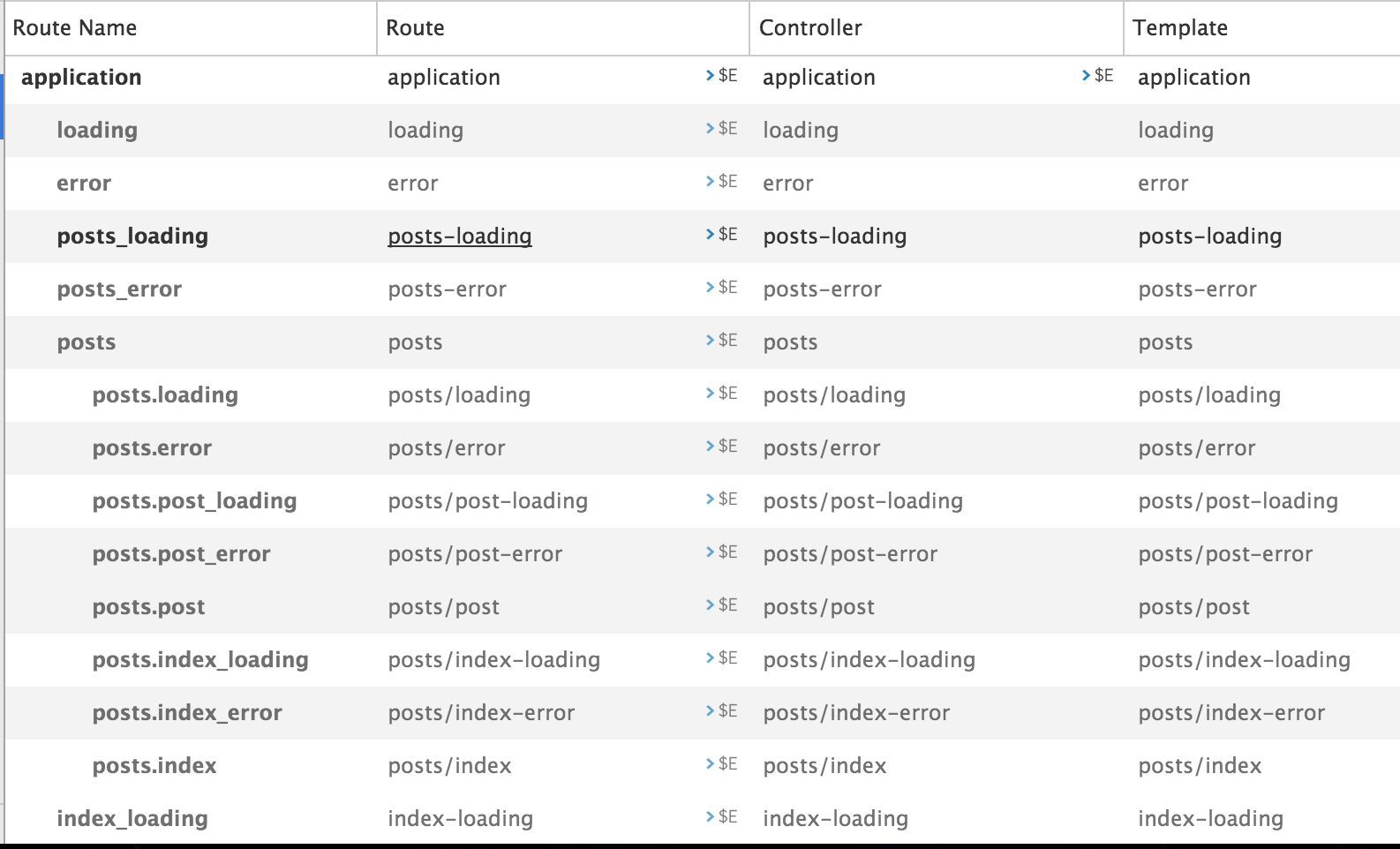Open the underlined posts-loading route link
The height and width of the screenshot is (849, 1400).
459,237
